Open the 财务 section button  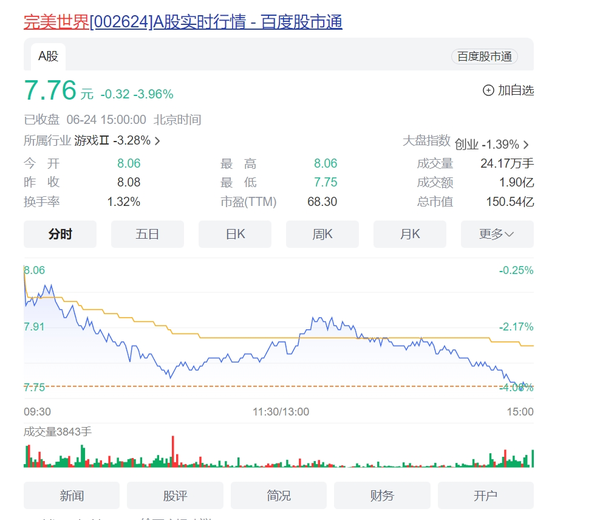382,496
